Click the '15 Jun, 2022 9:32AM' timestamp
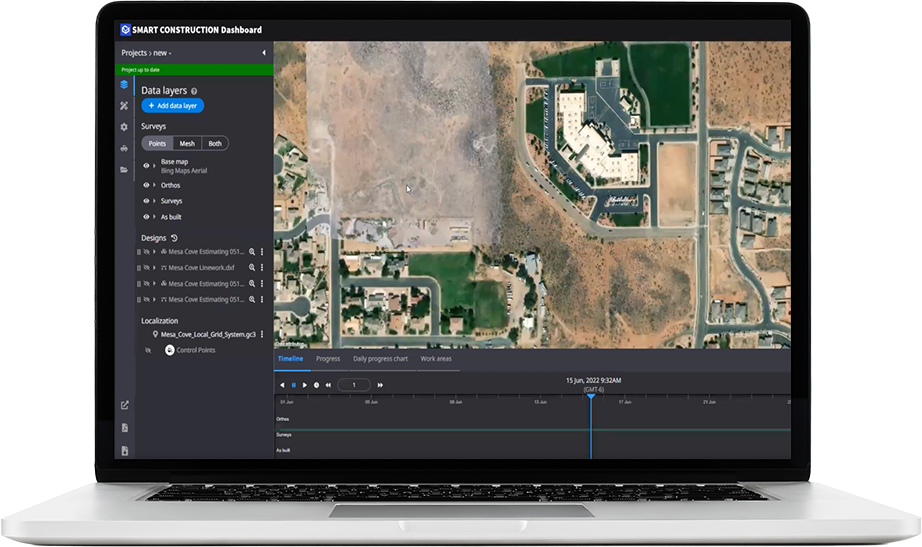Viewport: 922px width, 547px height. 593,381
